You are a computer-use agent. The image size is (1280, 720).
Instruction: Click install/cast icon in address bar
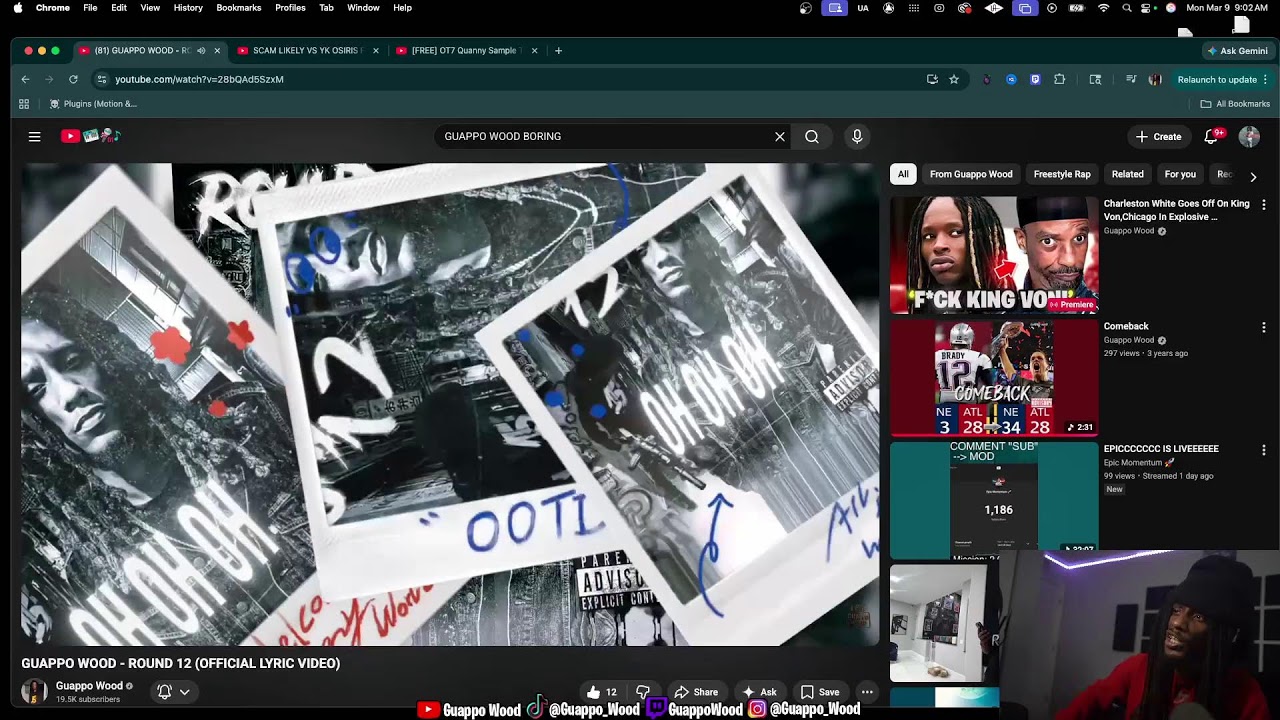[x=932, y=79]
